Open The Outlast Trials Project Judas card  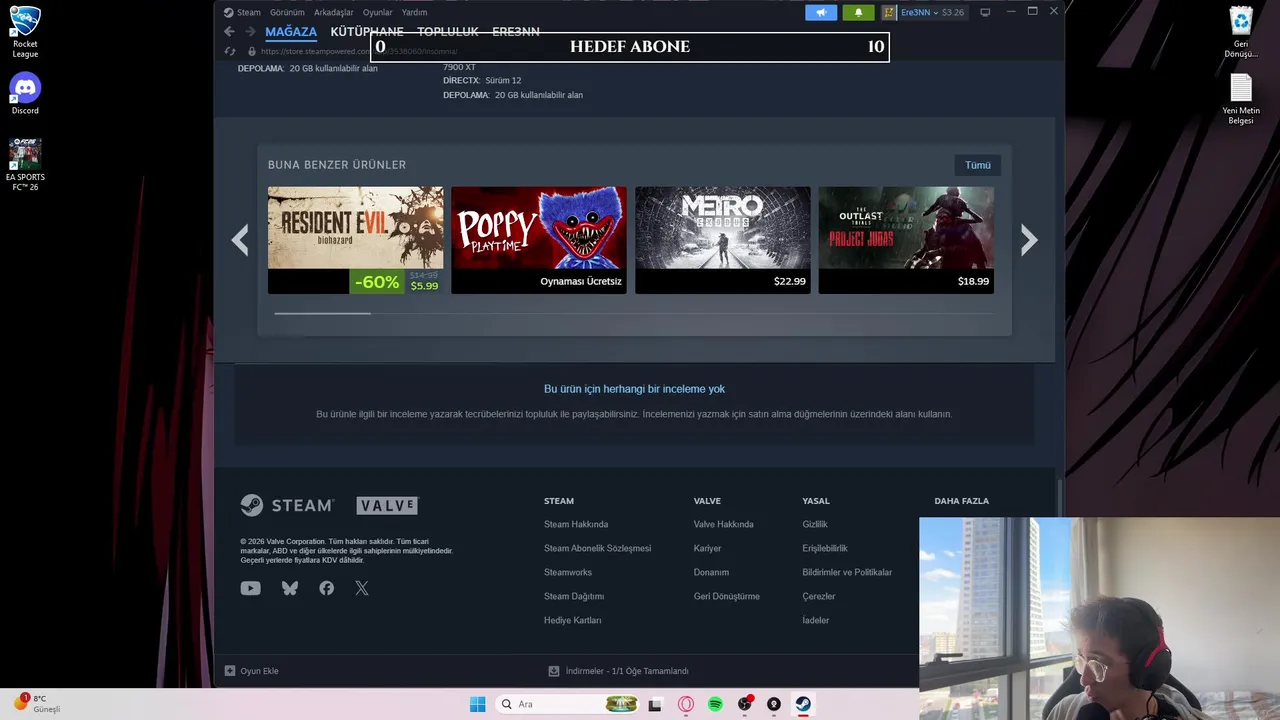[x=906, y=240]
